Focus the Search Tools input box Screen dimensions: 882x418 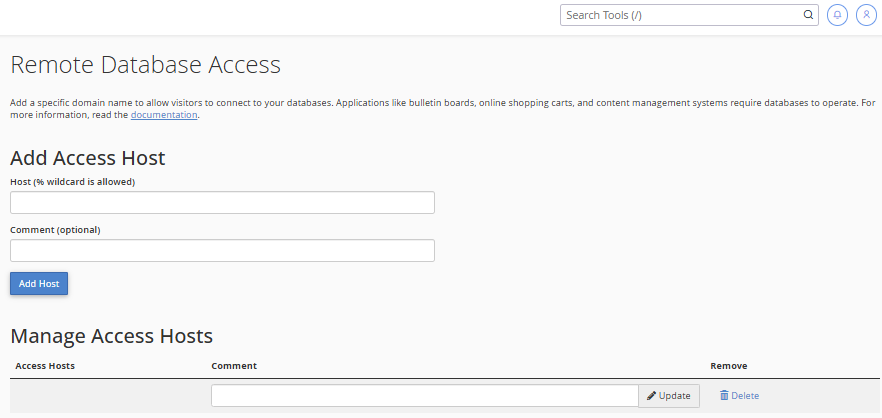pos(680,16)
